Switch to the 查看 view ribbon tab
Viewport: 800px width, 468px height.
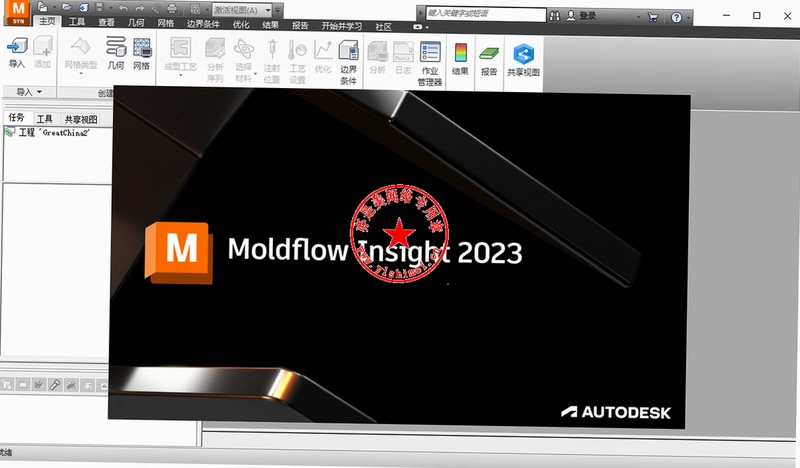tap(107, 22)
